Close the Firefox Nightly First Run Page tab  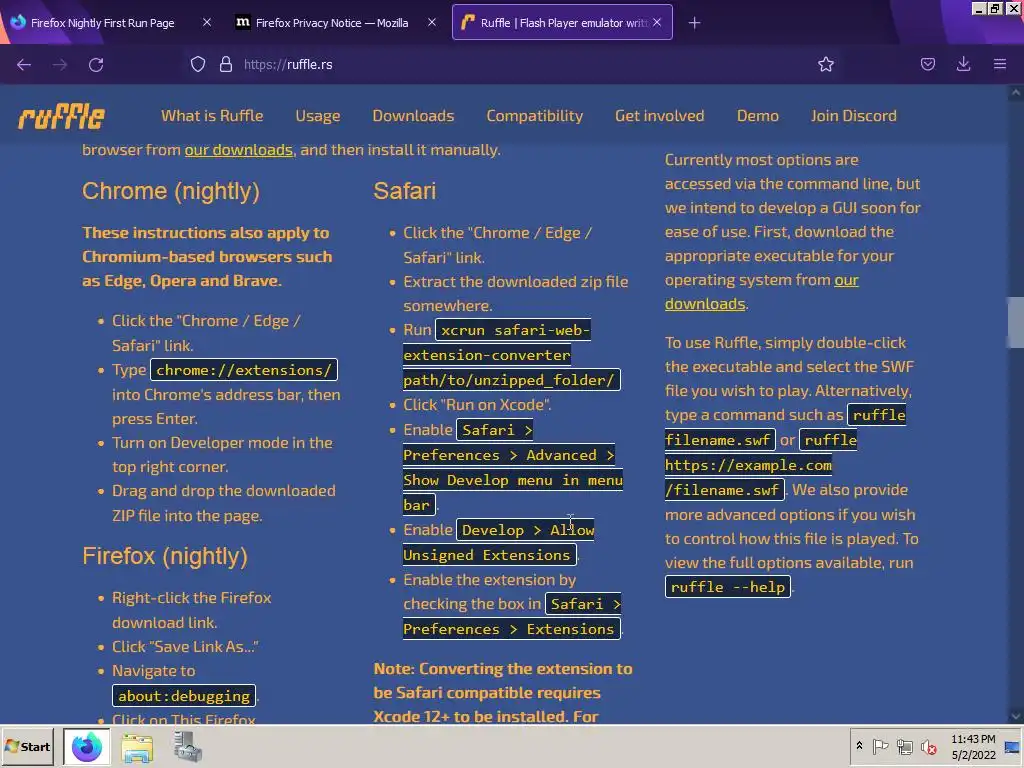(x=206, y=22)
